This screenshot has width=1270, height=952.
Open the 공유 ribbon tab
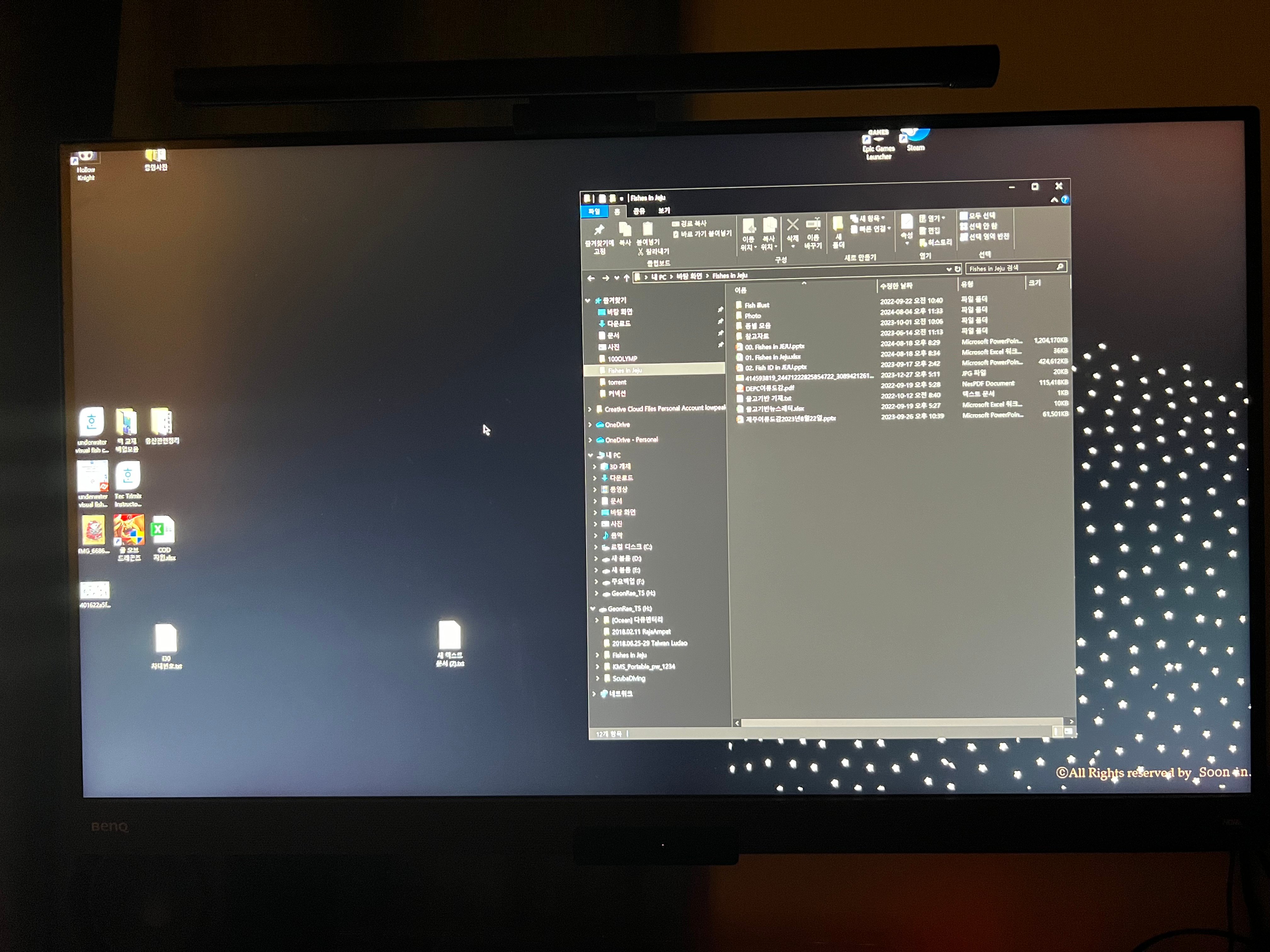tap(638, 211)
